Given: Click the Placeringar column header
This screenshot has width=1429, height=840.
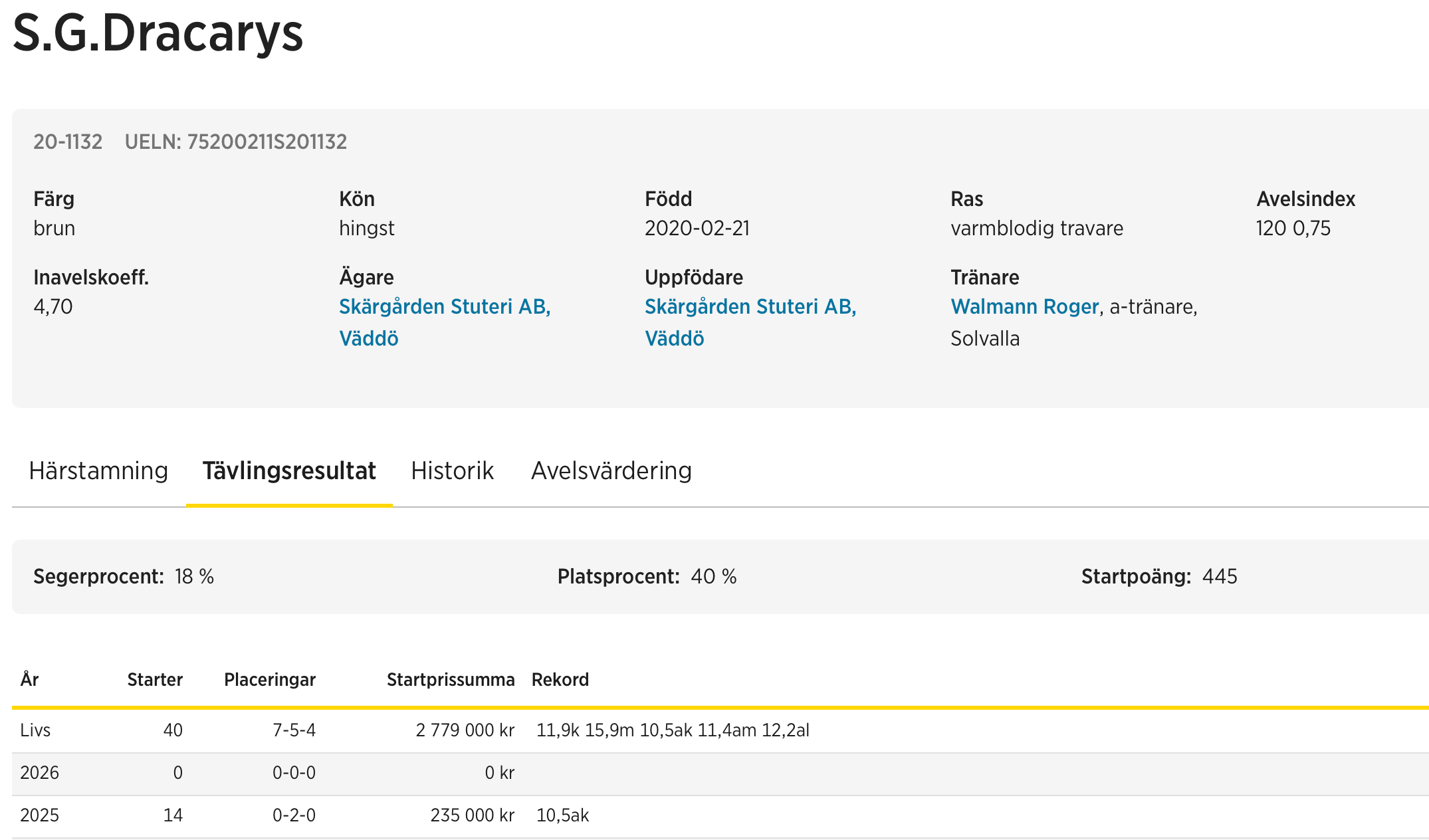Looking at the screenshot, I should coord(269,679).
